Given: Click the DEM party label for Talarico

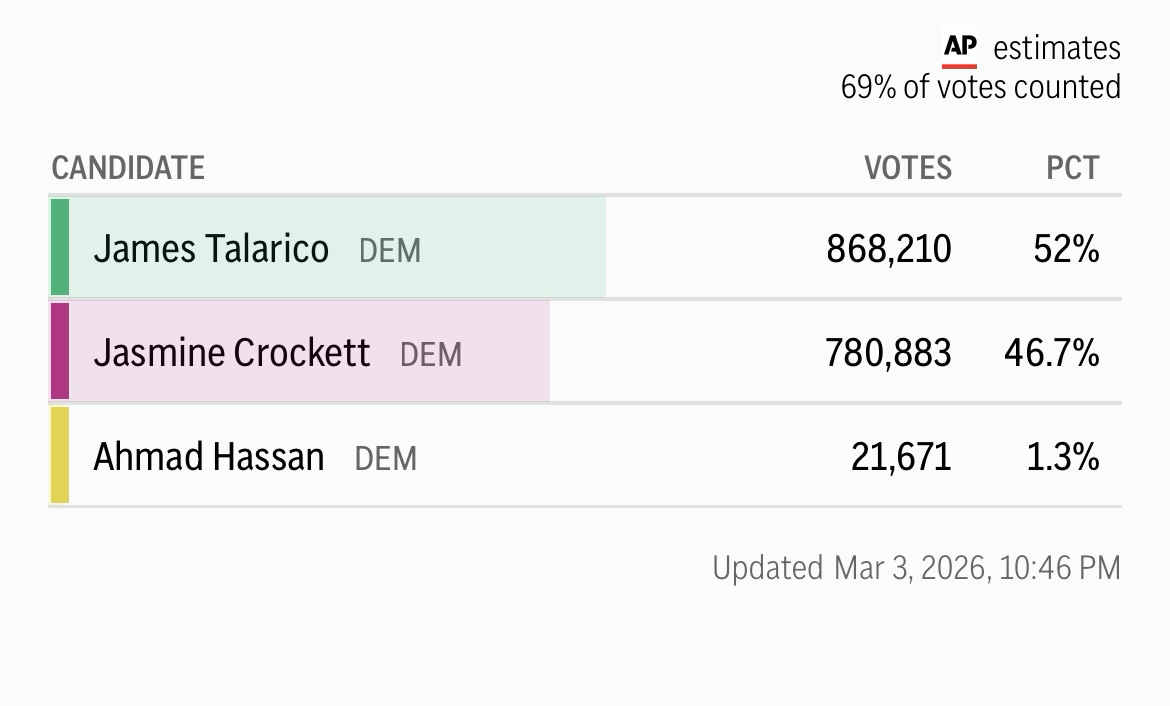Looking at the screenshot, I should point(390,251).
